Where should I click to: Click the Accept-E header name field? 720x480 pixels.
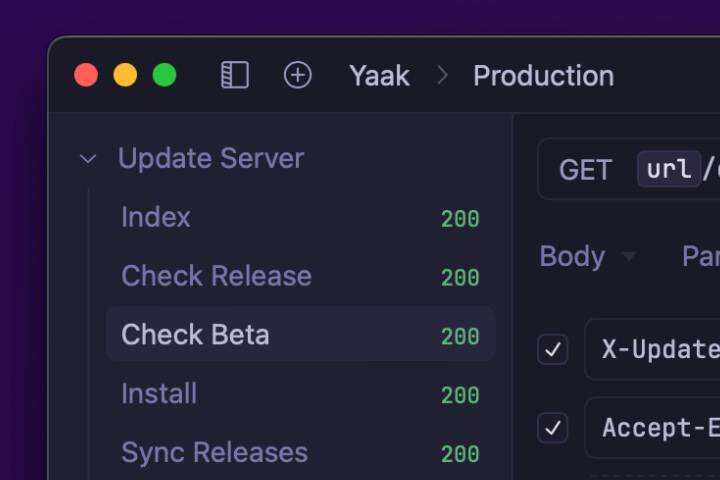(x=660, y=428)
